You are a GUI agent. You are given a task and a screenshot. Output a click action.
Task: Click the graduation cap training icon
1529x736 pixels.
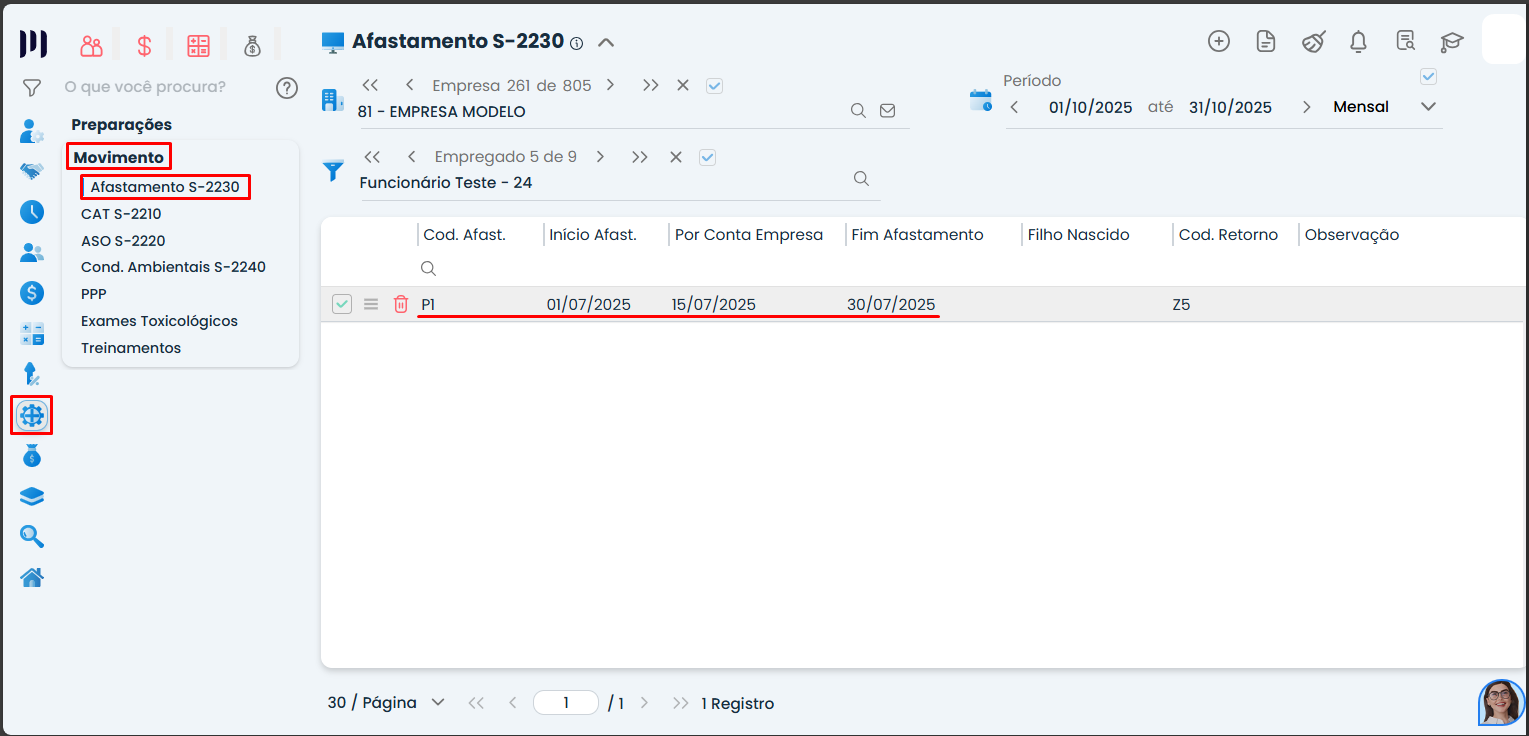pos(1451,41)
